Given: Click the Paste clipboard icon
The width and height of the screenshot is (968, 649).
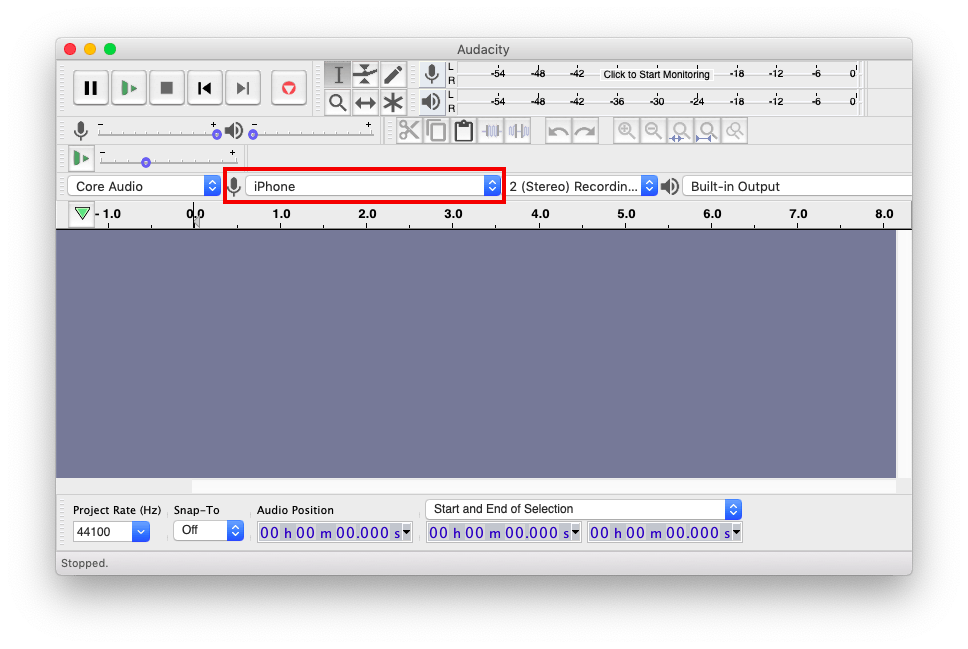Looking at the screenshot, I should point(463,131).
